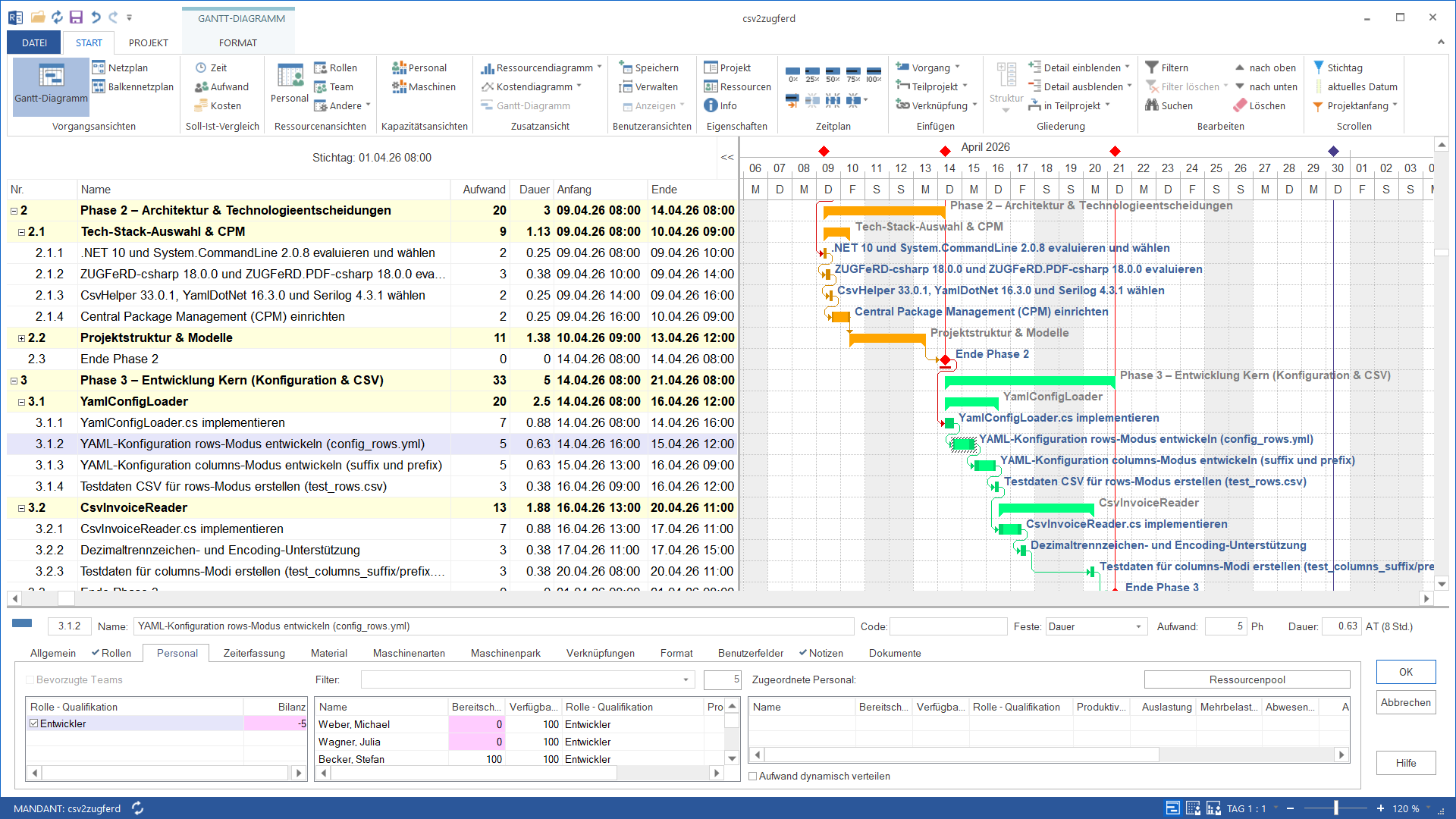Switch to Netzplan view

[x=120, y=67]
